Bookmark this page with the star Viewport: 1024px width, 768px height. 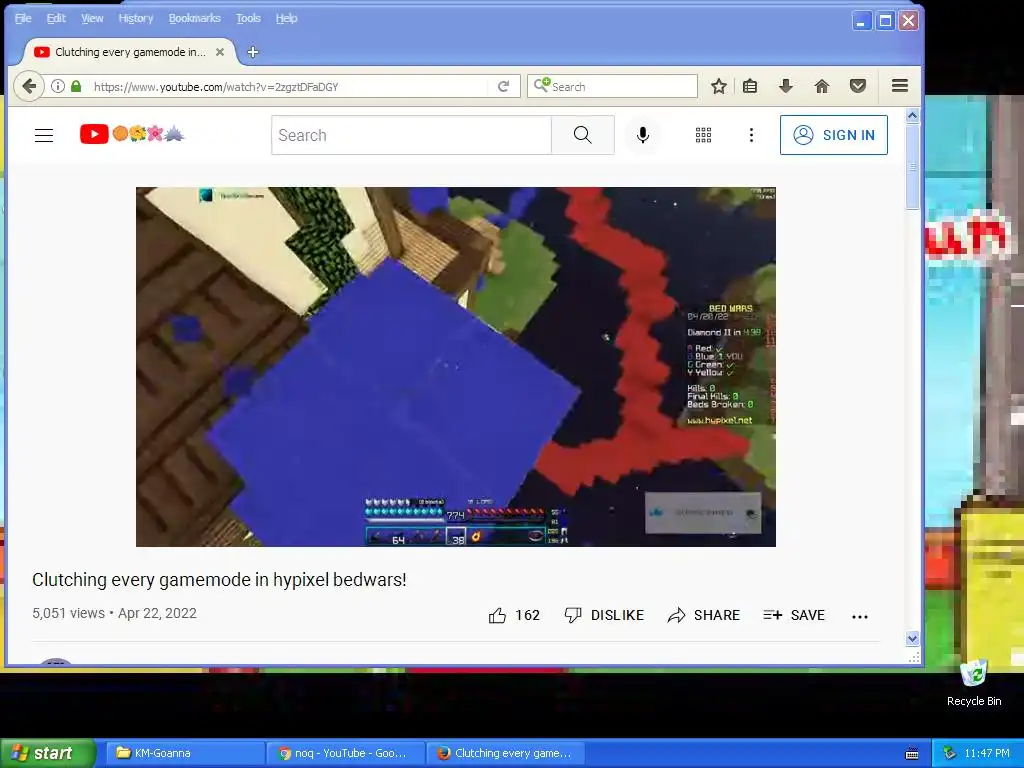718,86
